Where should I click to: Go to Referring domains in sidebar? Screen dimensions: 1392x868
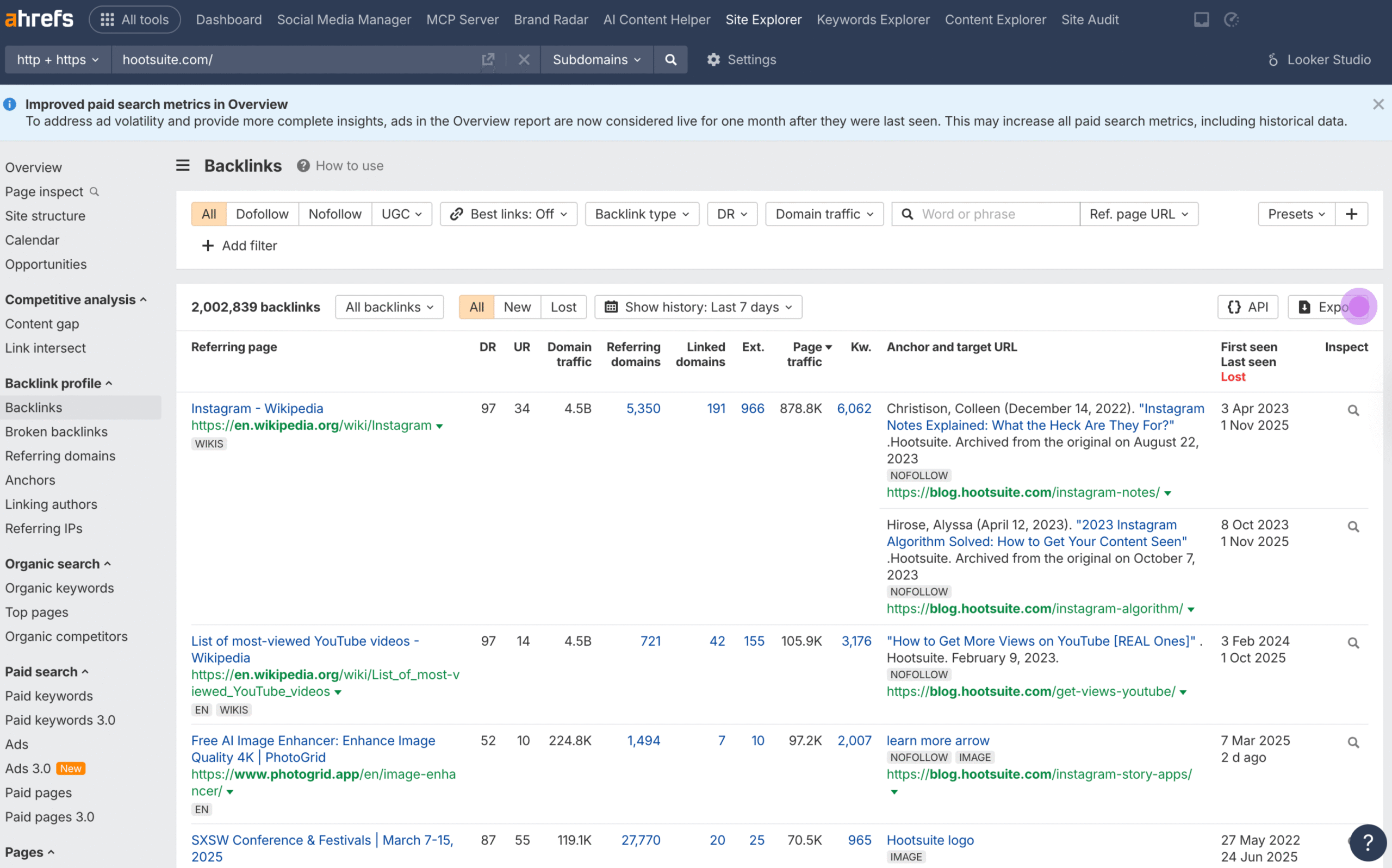[x=60, y=456]
